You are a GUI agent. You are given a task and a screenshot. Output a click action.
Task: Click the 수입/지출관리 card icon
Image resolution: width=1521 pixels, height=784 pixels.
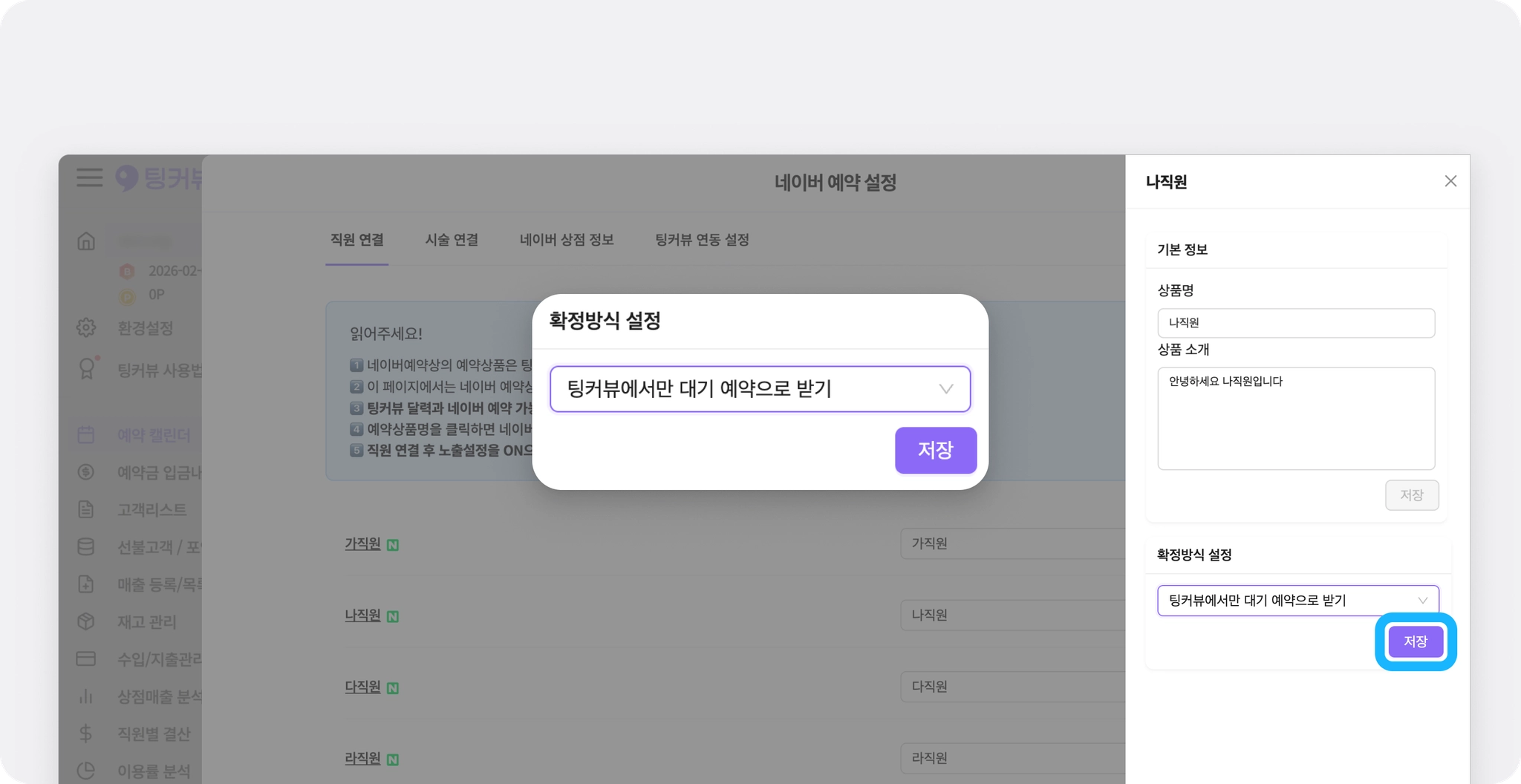[86, 659]
